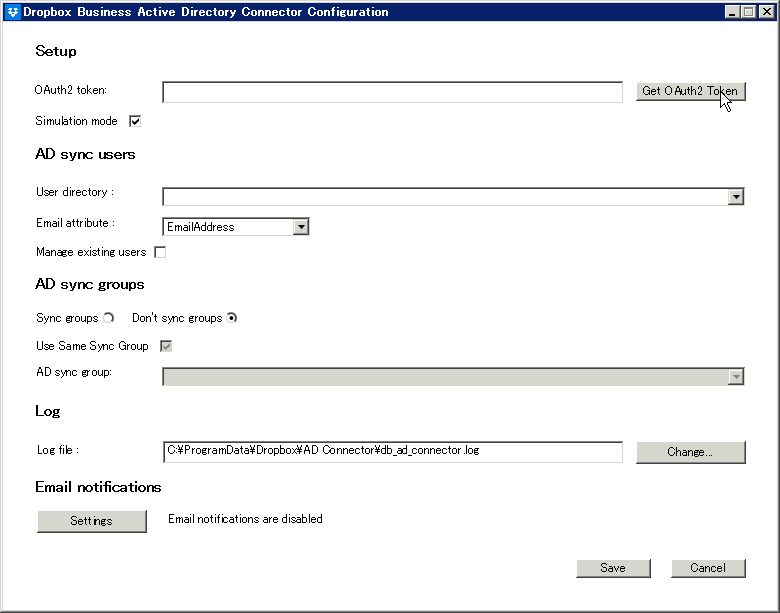This screenshot has width=780, height=613.
Task: Click the 'OAuth2 token:' label
Action: (x=71, y=90)
